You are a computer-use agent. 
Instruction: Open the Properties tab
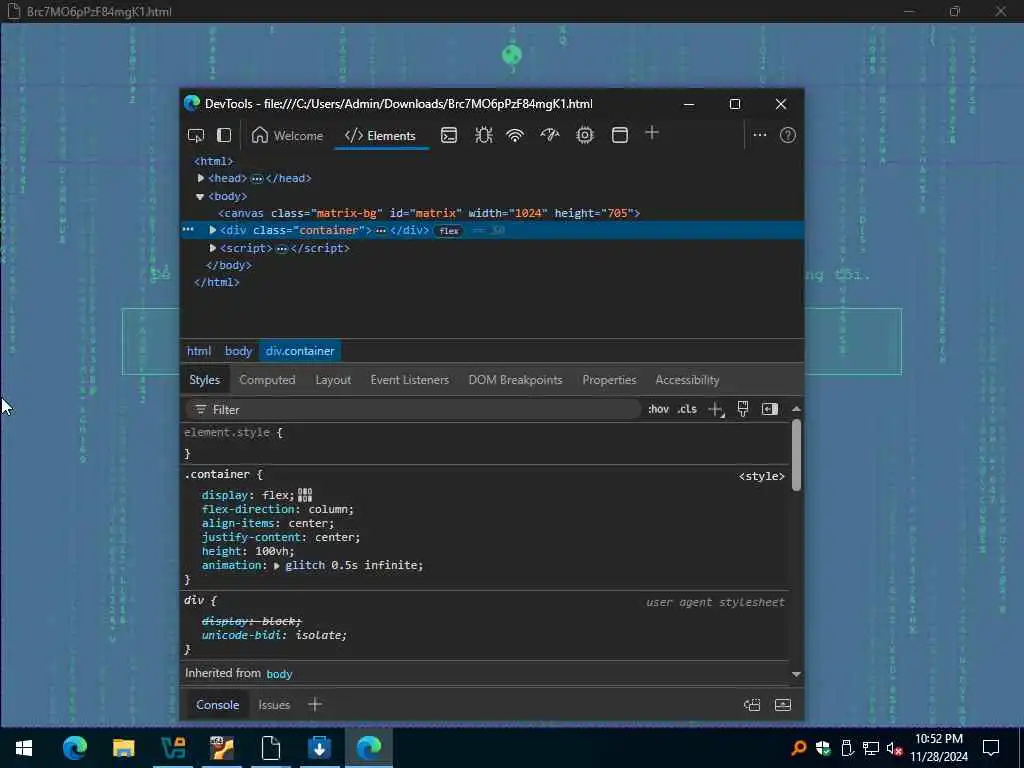609,379
